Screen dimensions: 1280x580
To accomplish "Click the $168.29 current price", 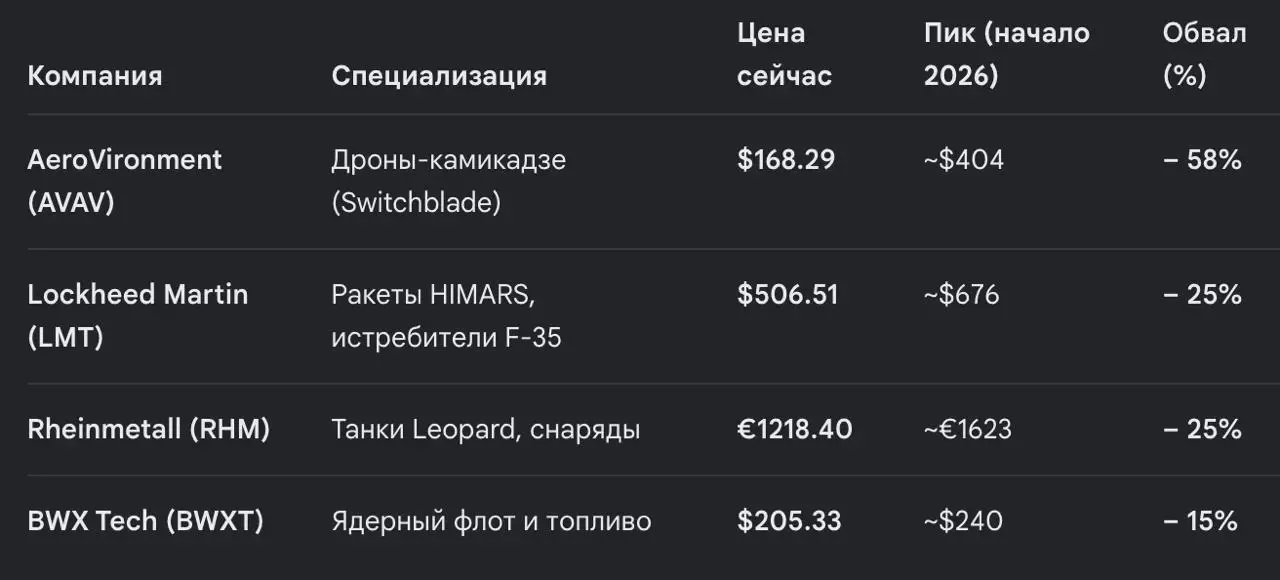I will pos(786,160).
